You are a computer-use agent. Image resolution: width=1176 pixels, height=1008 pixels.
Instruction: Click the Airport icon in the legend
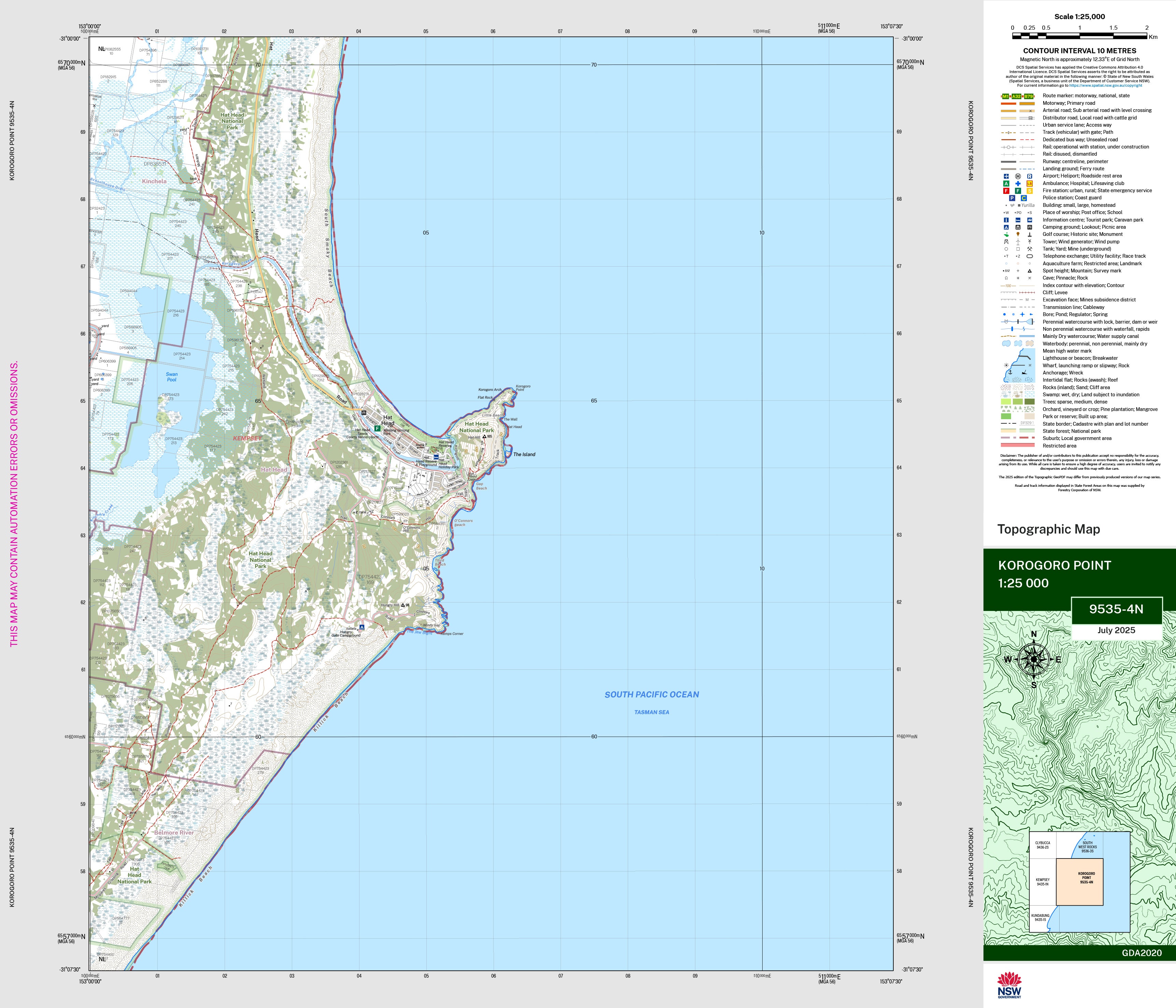point(1006,176)
